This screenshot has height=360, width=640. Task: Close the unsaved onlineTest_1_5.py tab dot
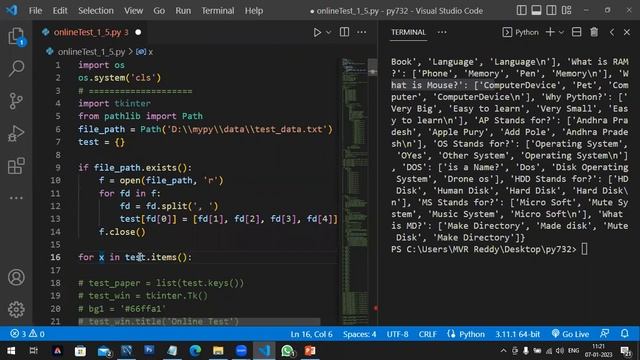pyautogui.click(x=138, y=32)
